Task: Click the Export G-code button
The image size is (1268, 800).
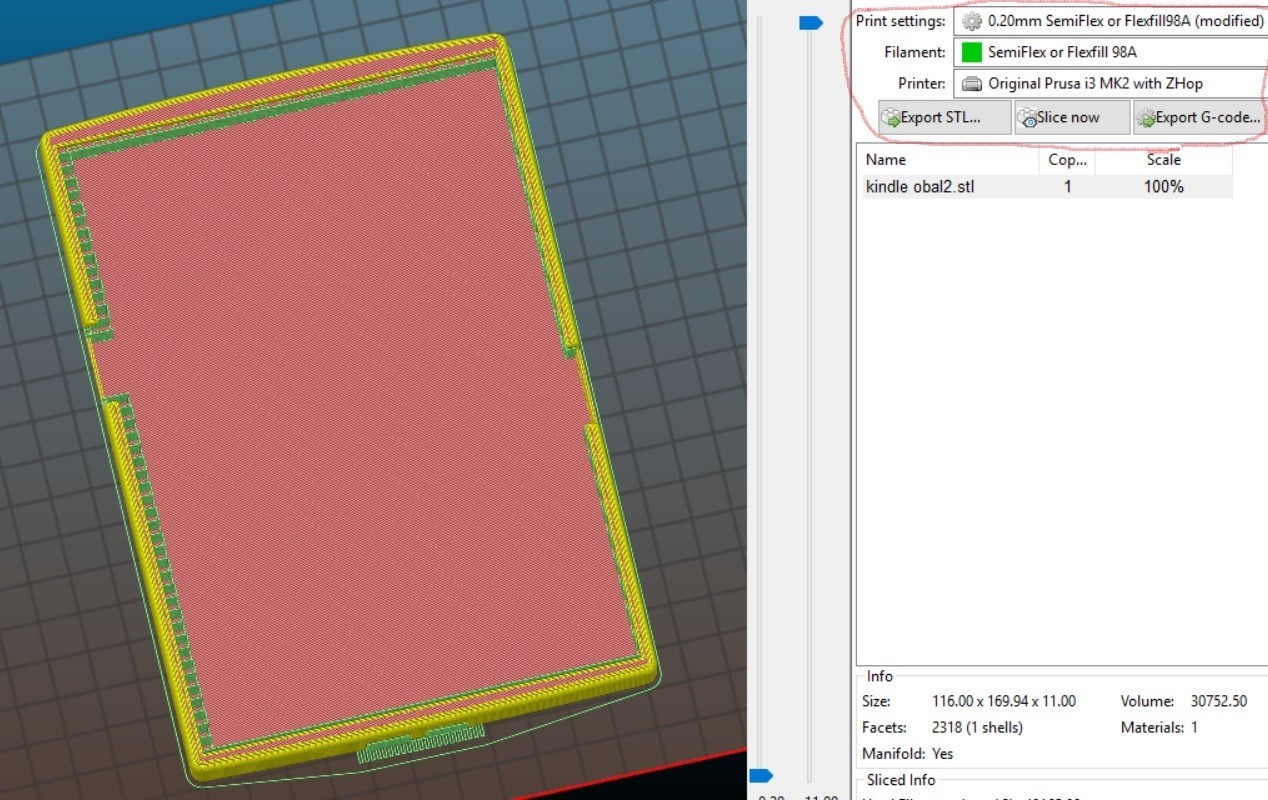Action: (x=1200, y=117)
